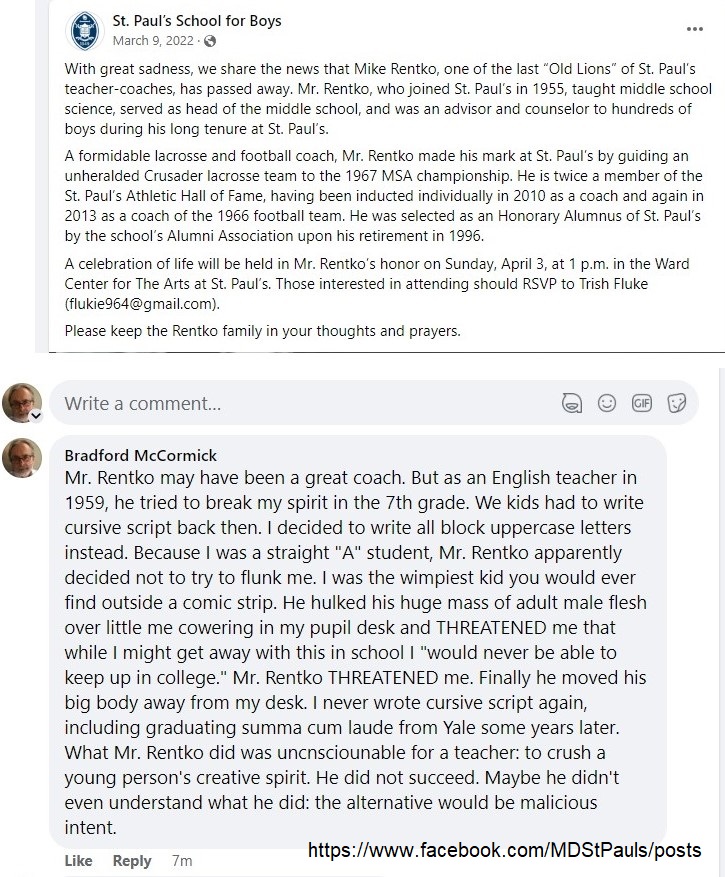Open the emoji picker in comment box

pos(607,403)
